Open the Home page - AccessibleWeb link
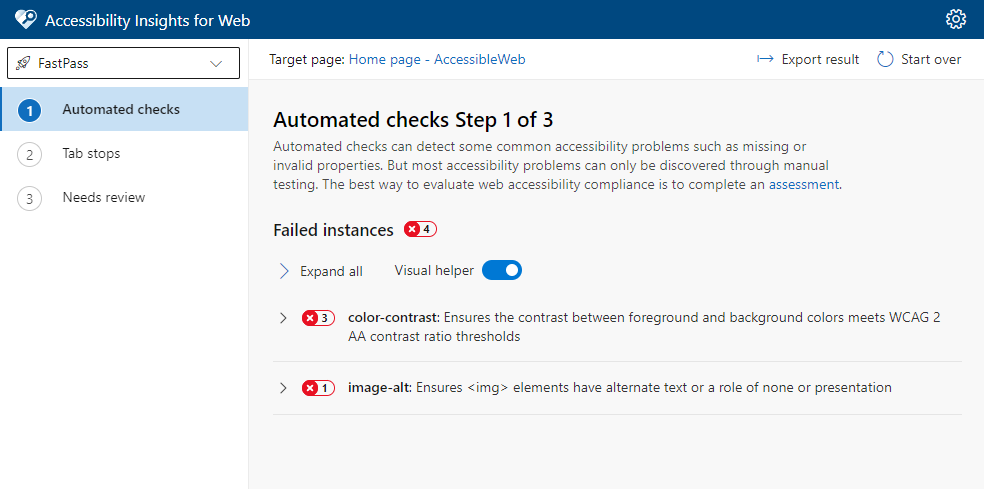 pos(437,59)
